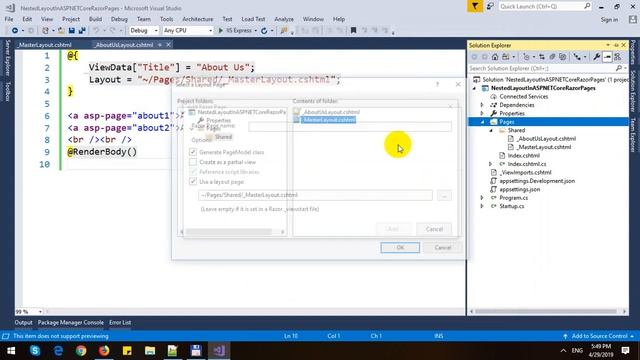Pin the _AboutUsLayout.cshtml editor tab
Screen dimensions: 640x360
(x=160, y=45)
